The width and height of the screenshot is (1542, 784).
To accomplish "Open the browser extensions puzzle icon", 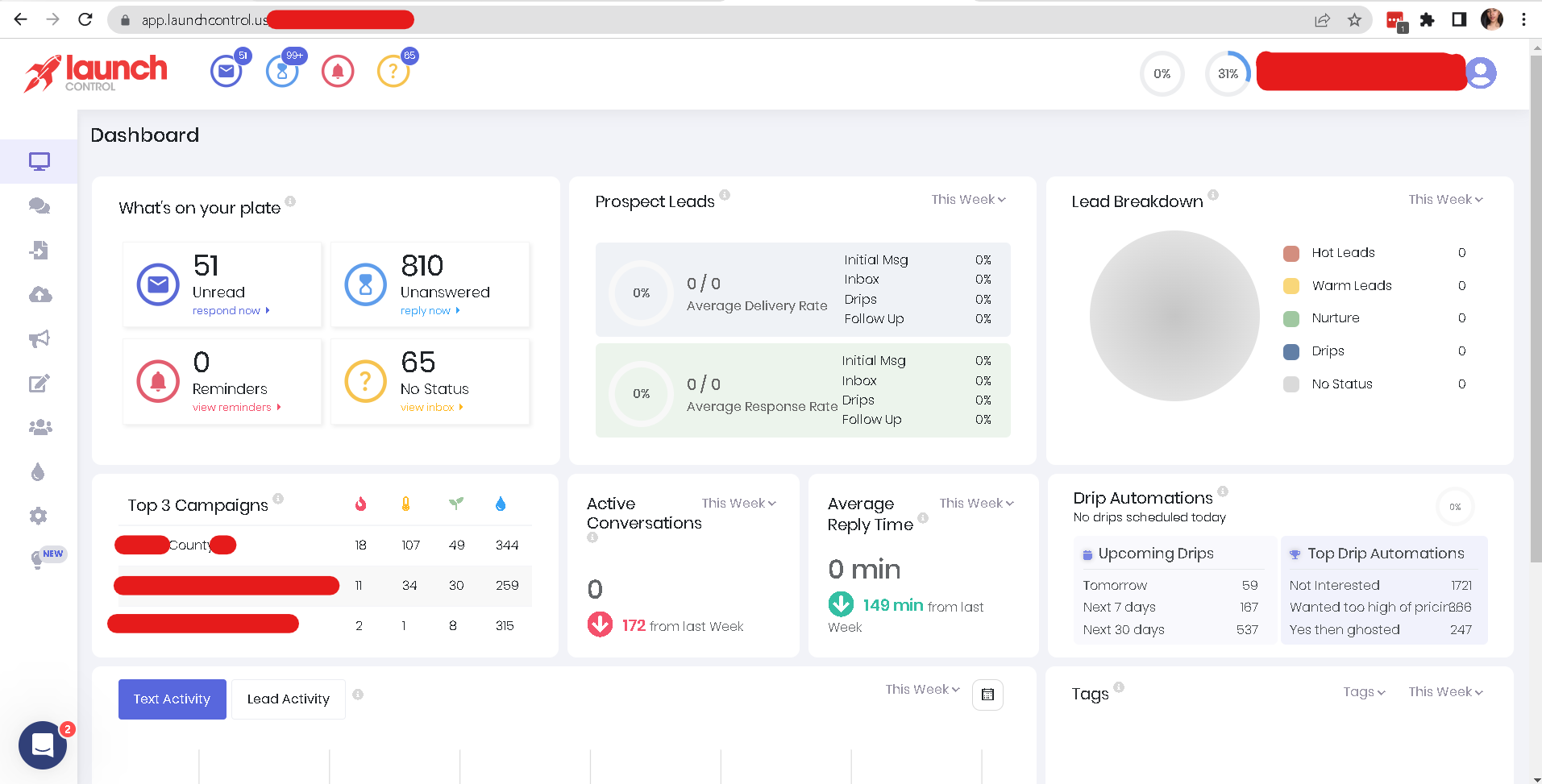I will [x=1428, y=19].
